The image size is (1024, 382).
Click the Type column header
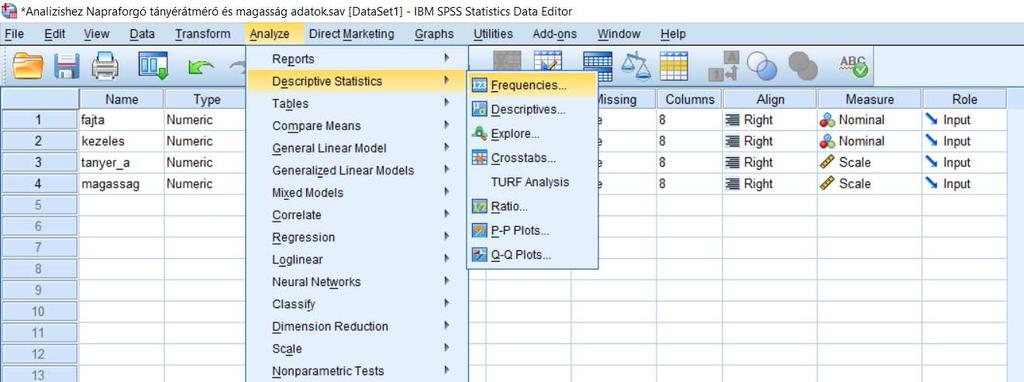point(207,99)
